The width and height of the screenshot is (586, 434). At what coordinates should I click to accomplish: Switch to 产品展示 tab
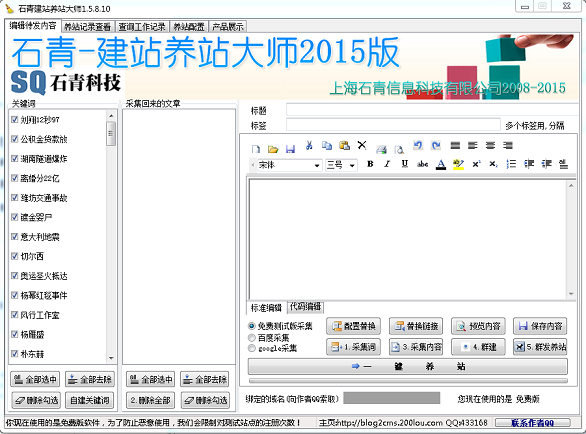point(228,27)
